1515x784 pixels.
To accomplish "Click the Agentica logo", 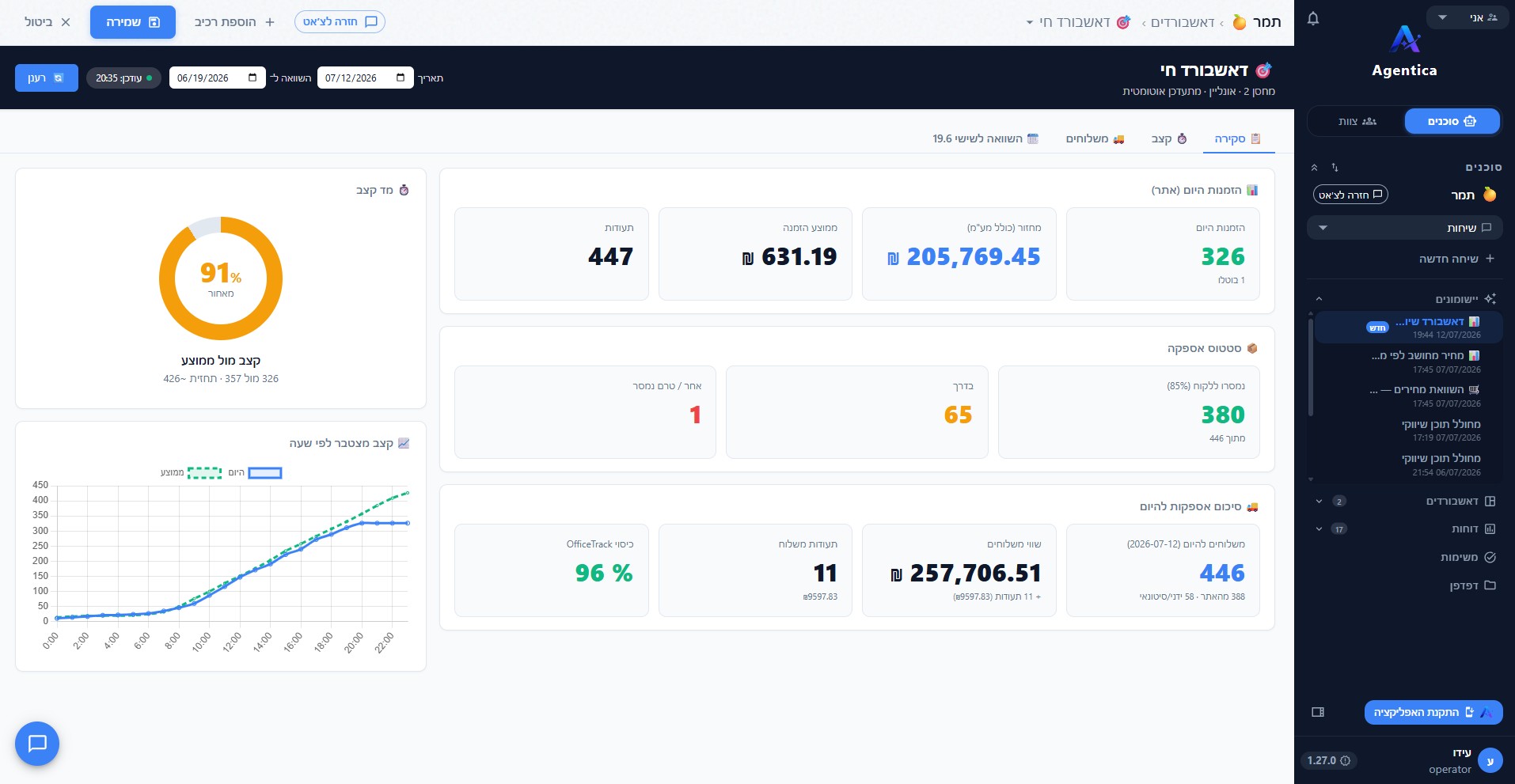I will point(1405,52).
